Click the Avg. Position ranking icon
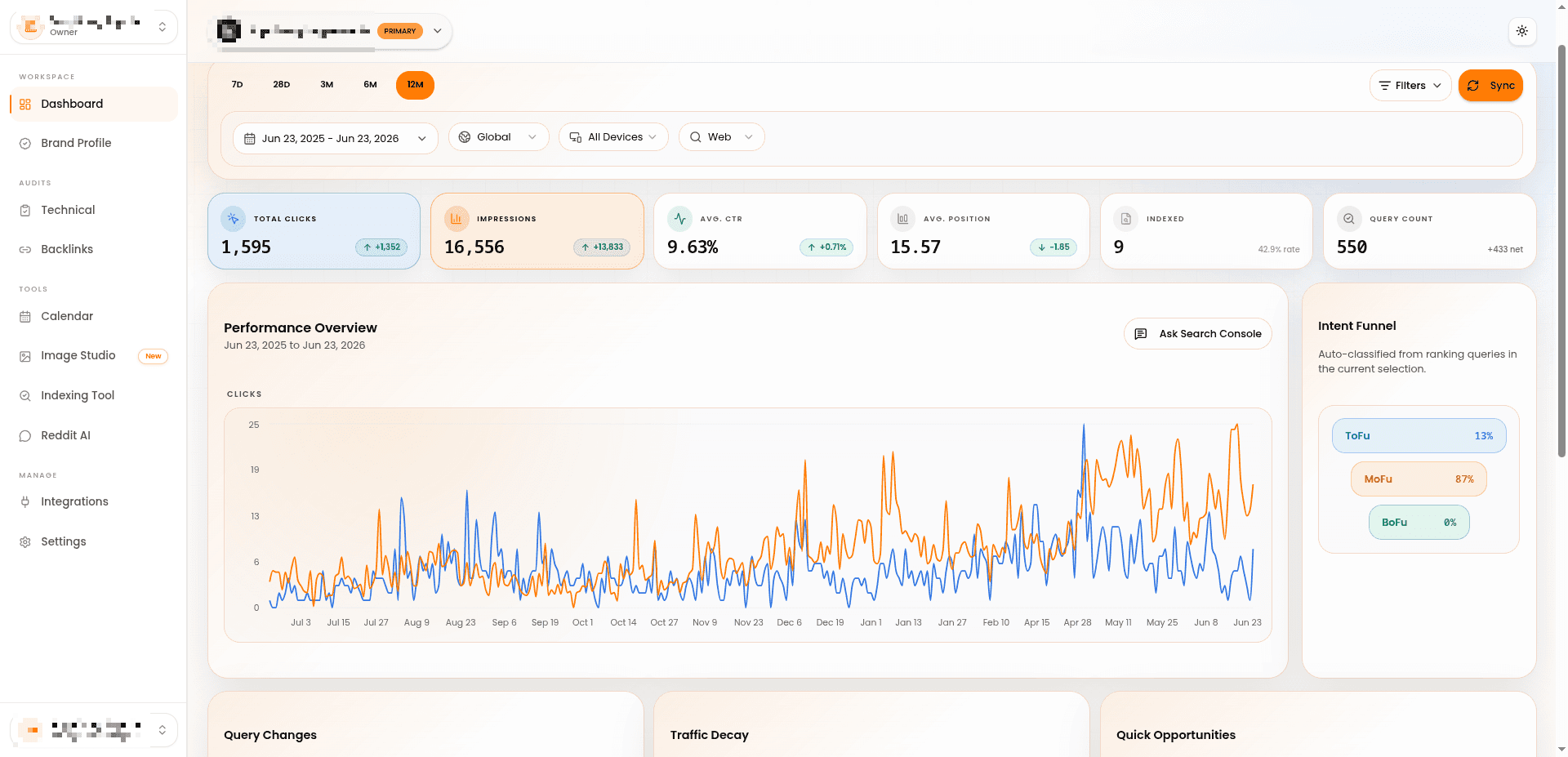This screenshot has height=757, width=1568. point(902,219)
